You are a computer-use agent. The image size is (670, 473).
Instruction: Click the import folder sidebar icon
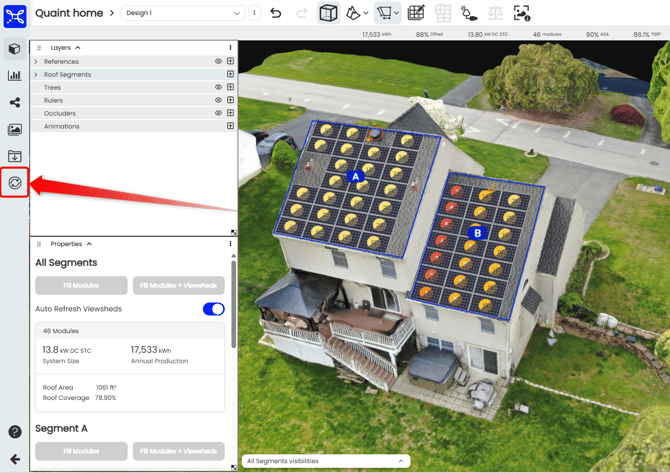click(15, 156)
